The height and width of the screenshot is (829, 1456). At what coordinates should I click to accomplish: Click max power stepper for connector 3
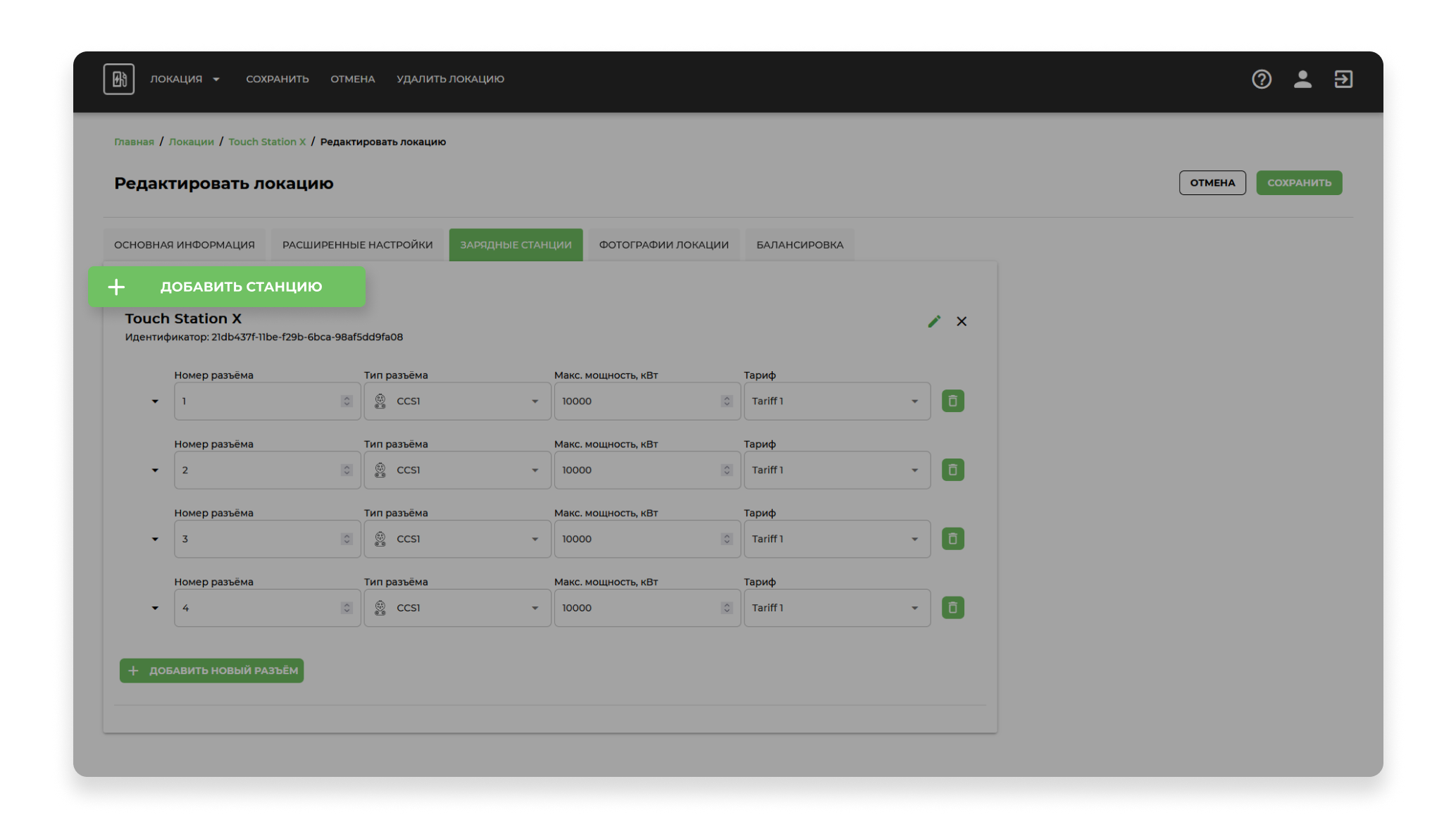pyautogui.click(x=727, y=540)
